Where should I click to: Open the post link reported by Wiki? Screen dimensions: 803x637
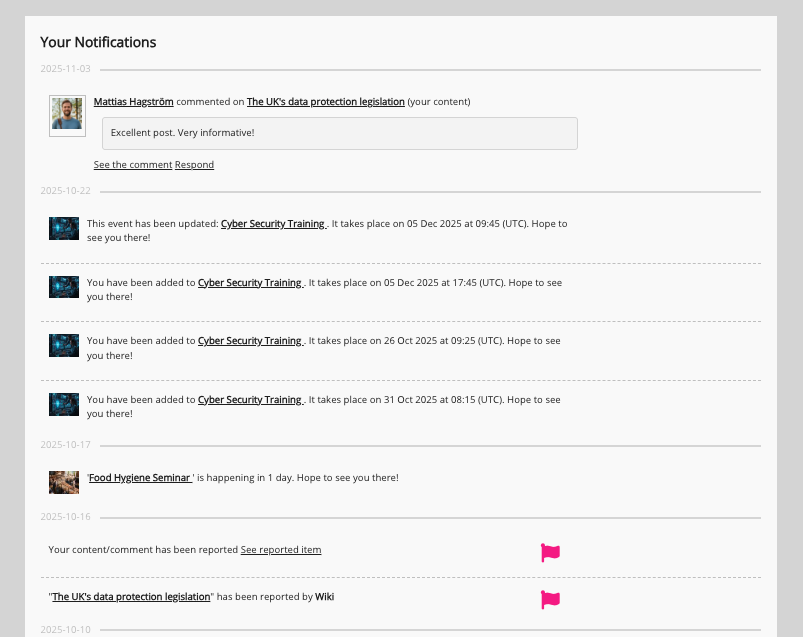[131, 597]
